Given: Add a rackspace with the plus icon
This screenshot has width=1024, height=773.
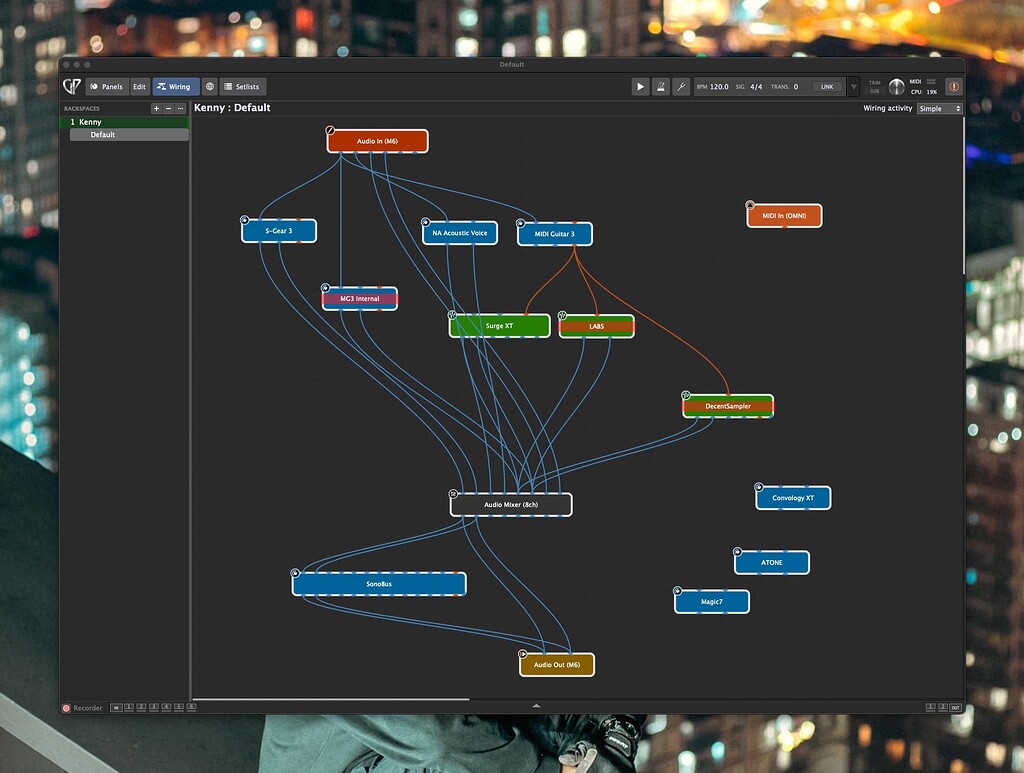Looking at the screenshot, I should (x=156, y=108).
